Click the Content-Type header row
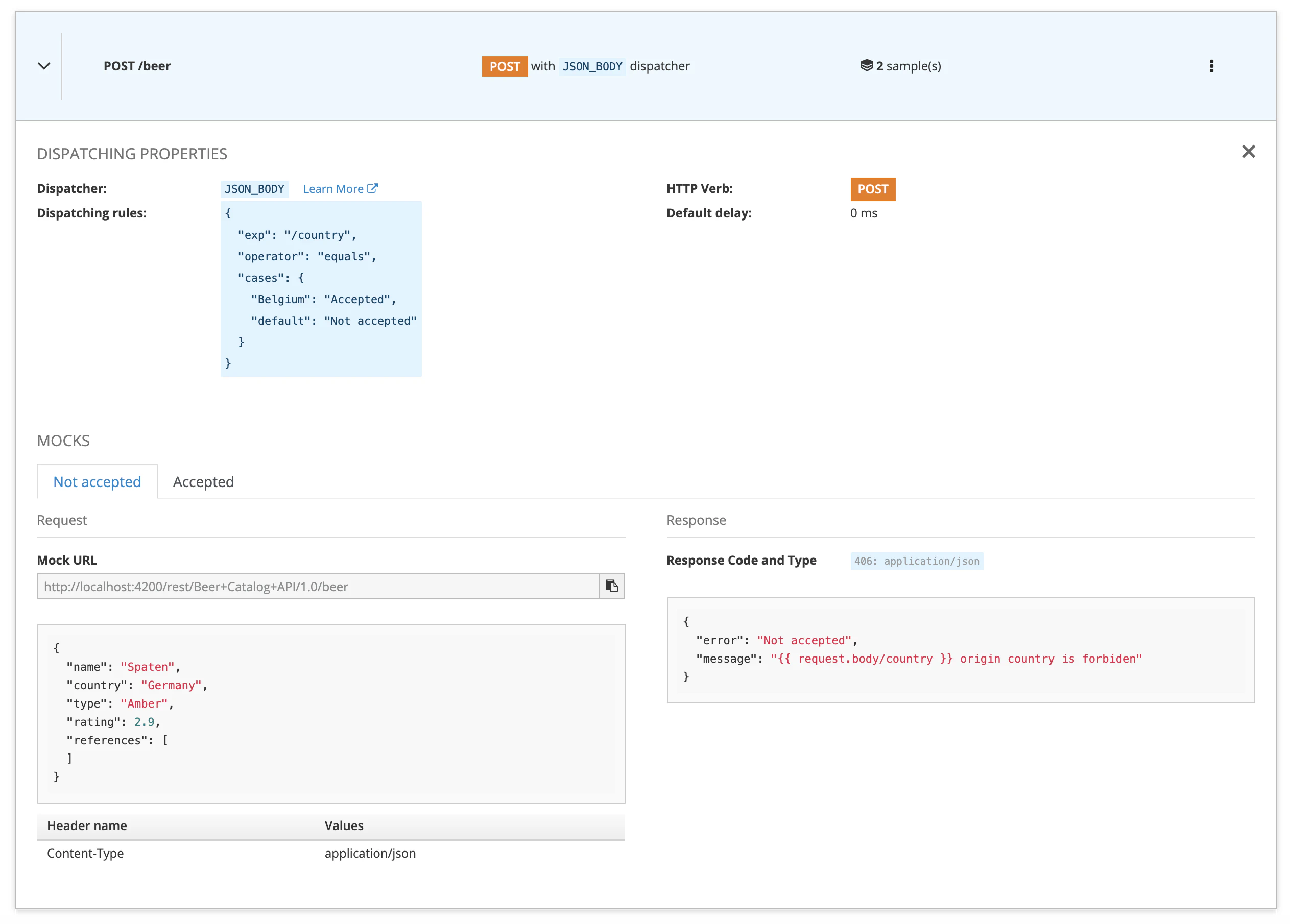The image size is (1290, 924). [85, 853]
